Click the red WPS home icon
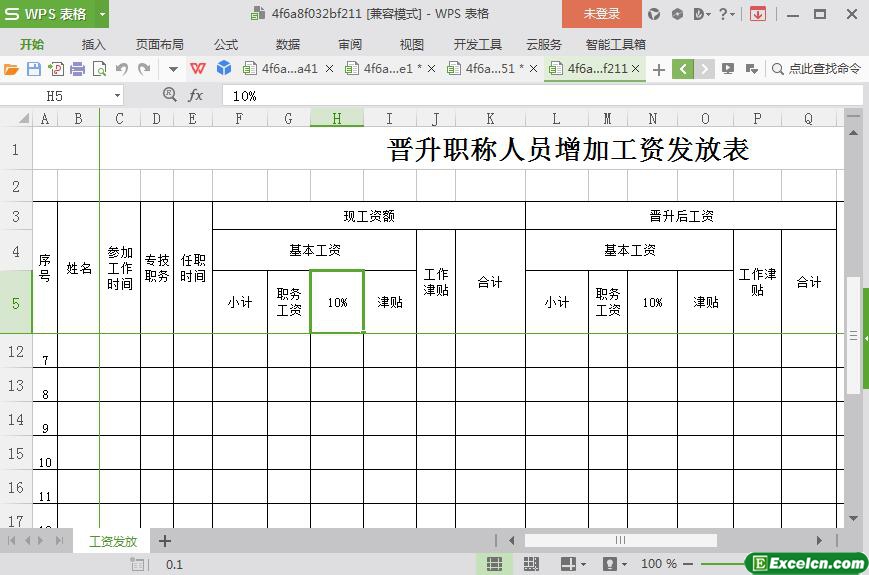Viewport: 869px width, 575px height. [x=198, y=69]
